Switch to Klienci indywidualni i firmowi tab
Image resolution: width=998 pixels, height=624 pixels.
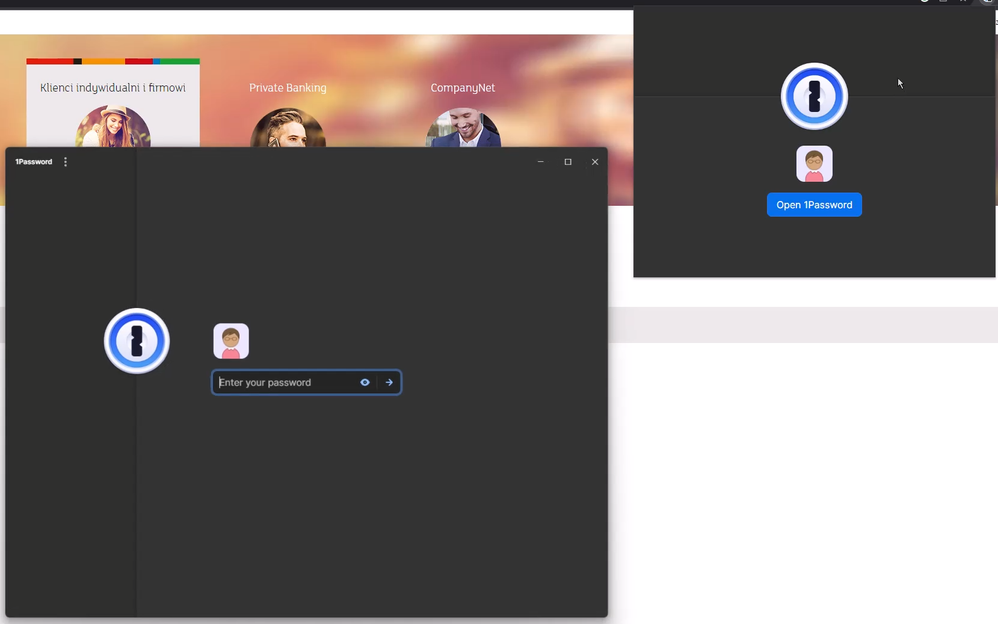click(113, 88)
